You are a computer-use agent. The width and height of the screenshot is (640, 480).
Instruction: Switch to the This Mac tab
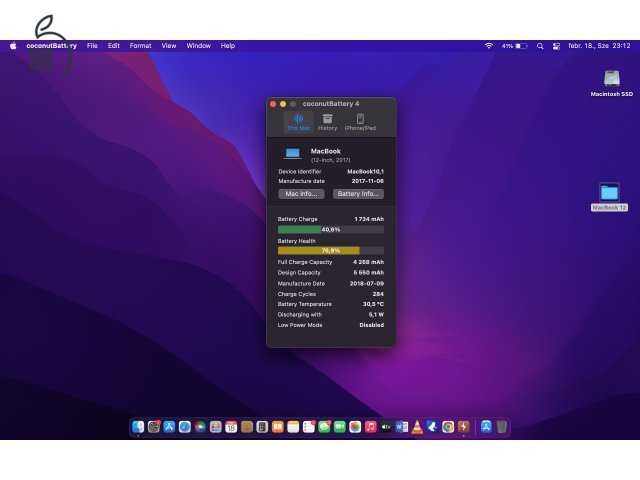pyautogui.click(x=298, y=122)
